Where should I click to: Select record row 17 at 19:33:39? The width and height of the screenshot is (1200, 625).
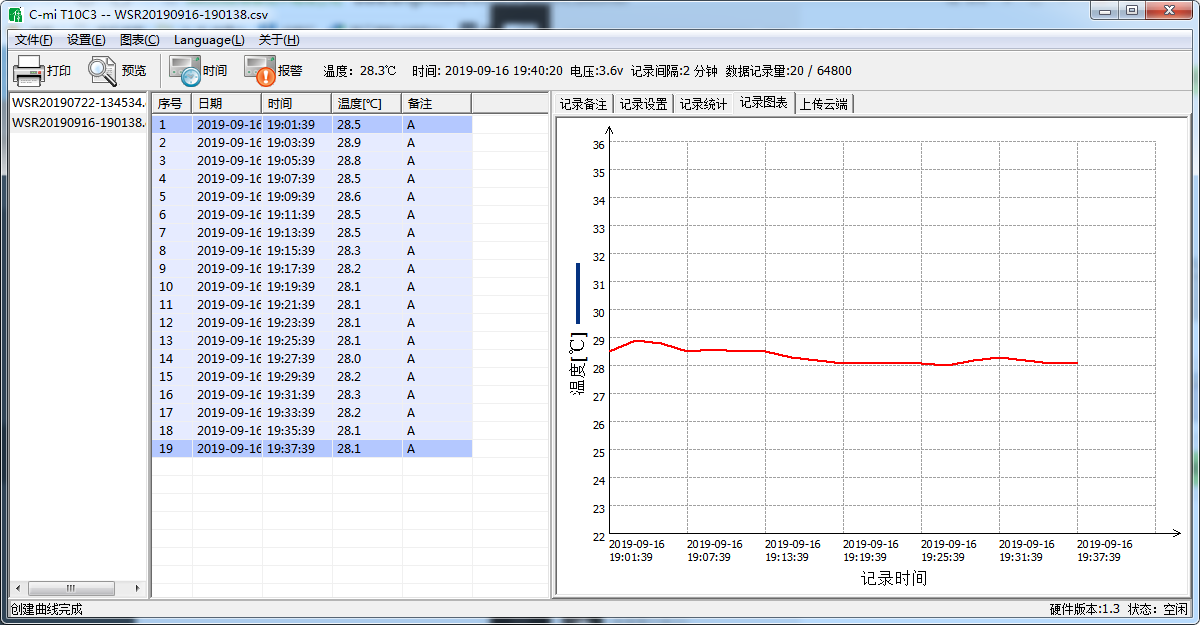point(312,413)
